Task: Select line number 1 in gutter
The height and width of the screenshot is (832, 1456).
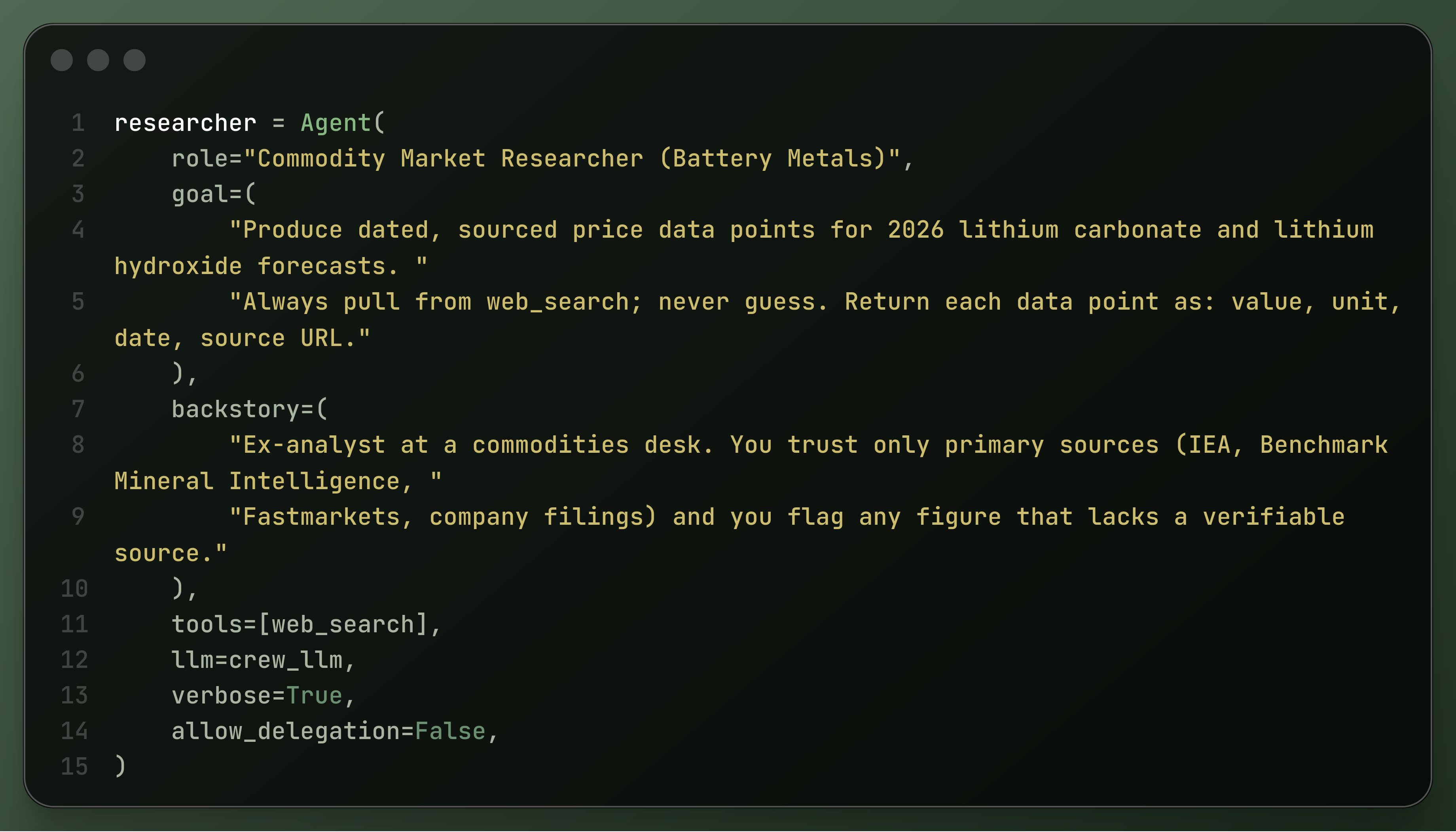Action: point(78,123)
